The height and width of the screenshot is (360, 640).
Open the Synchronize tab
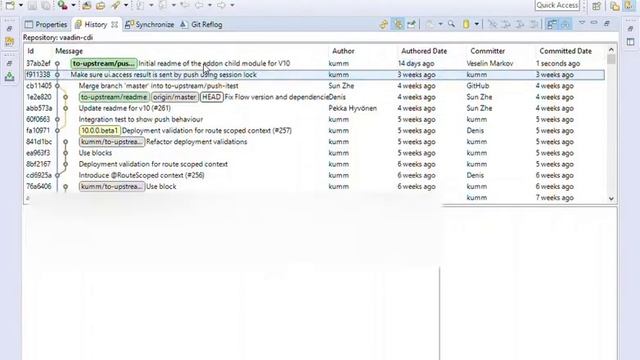click(x=149, y=24)
